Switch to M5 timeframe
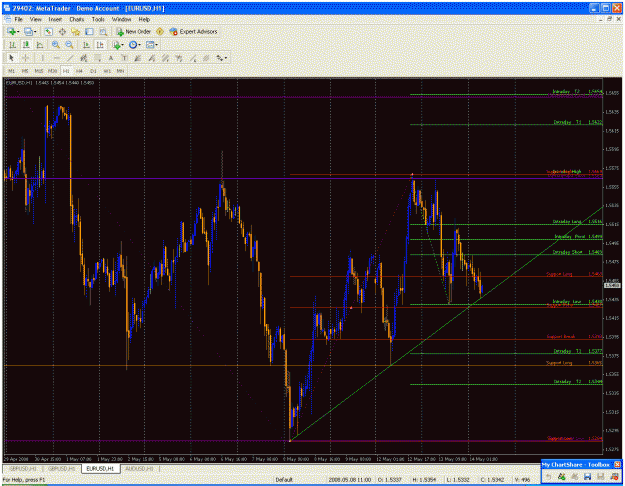625x486 pixels. point(25,71)
